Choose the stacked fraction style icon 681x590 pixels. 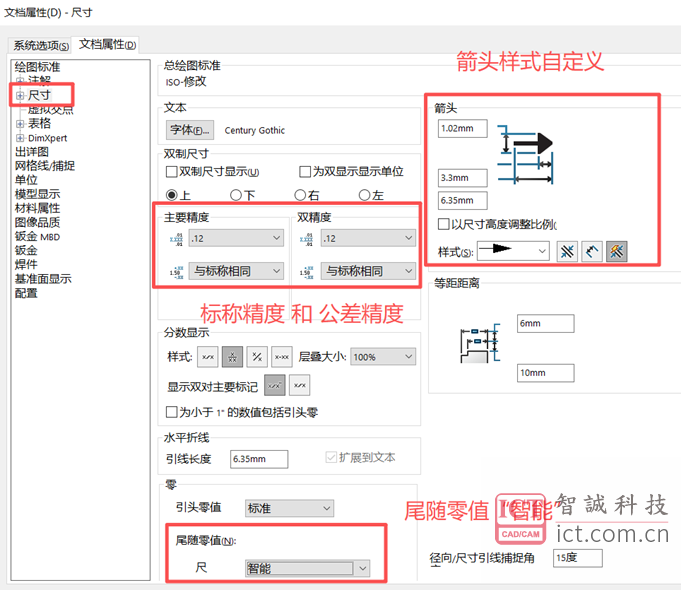point(233,357)
